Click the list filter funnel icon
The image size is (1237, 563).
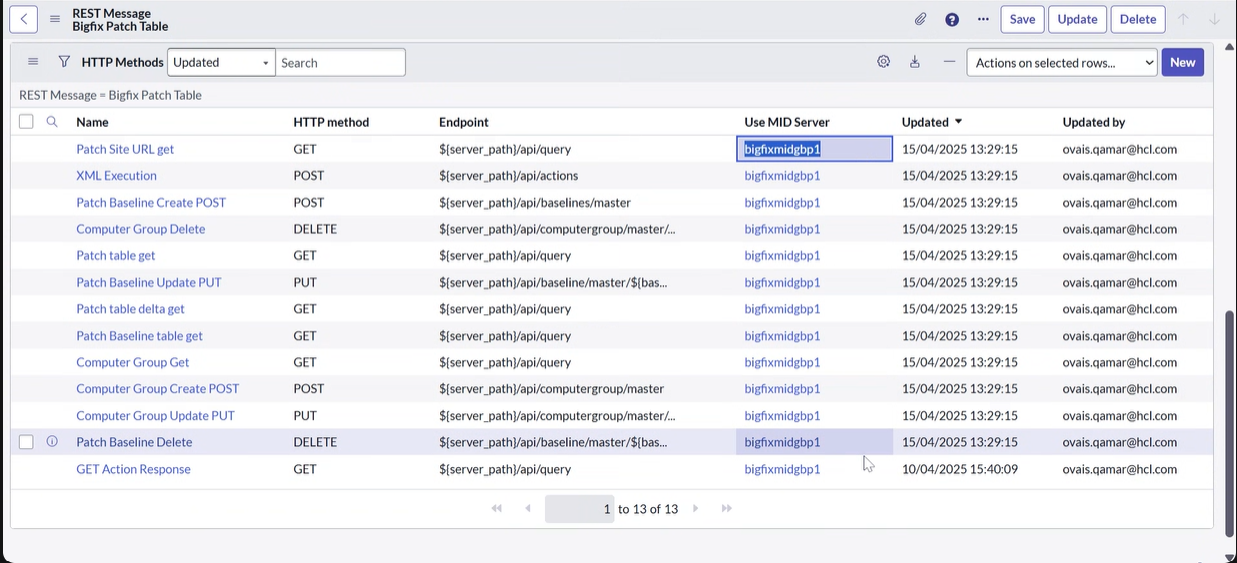point(64,62)
